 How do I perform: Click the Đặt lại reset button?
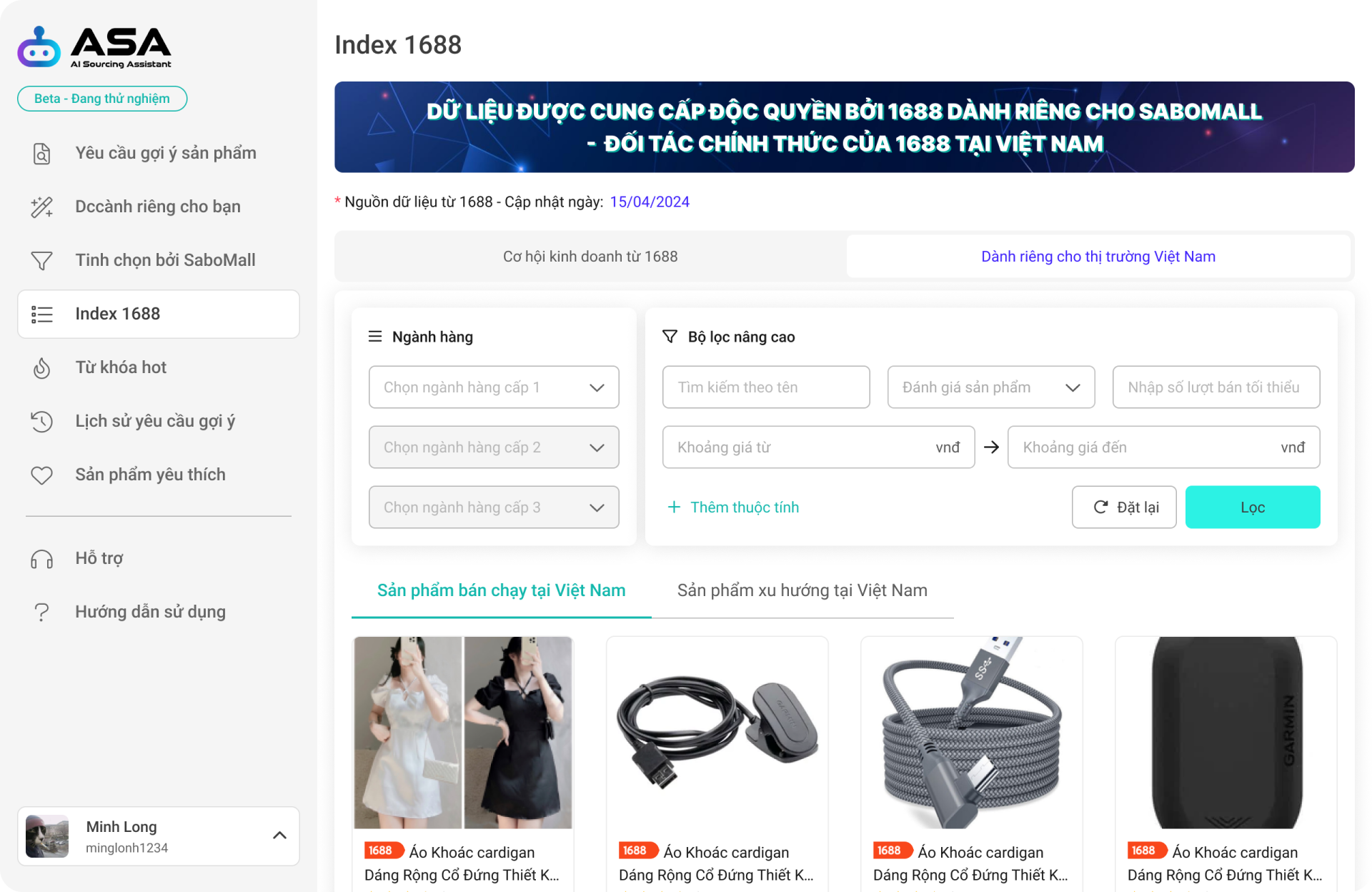pos(1124,507)
